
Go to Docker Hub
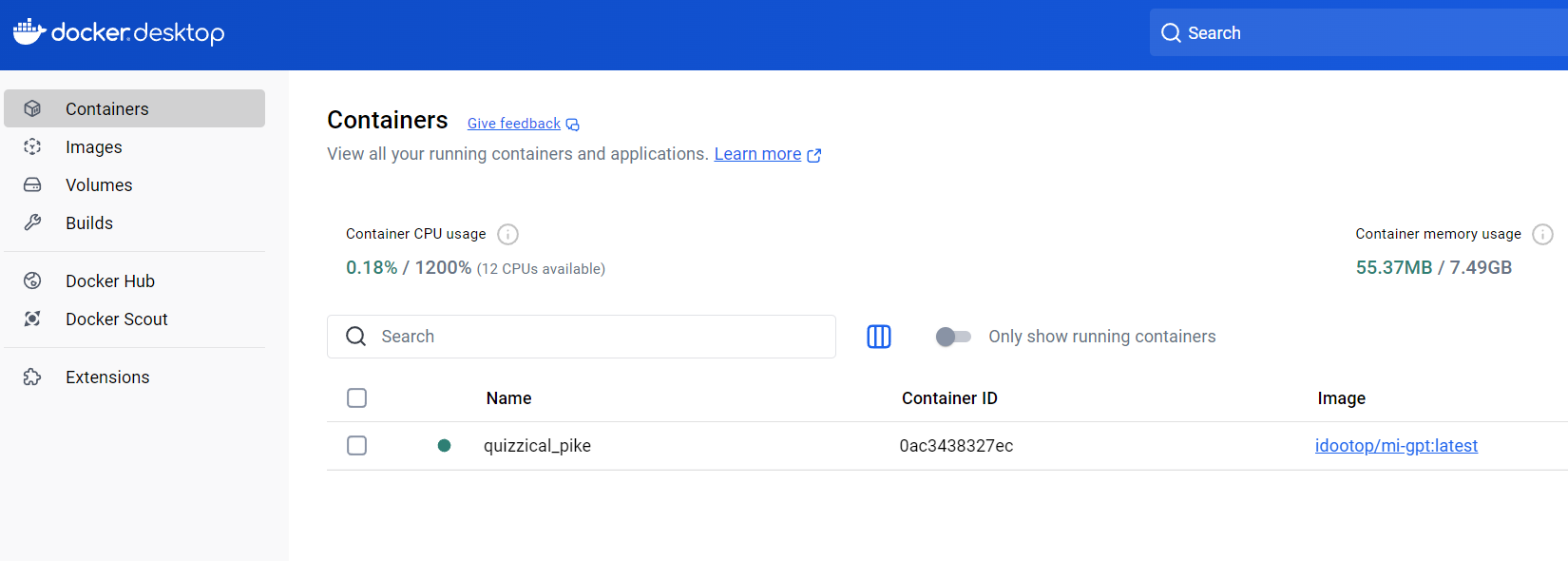point(134,280)
